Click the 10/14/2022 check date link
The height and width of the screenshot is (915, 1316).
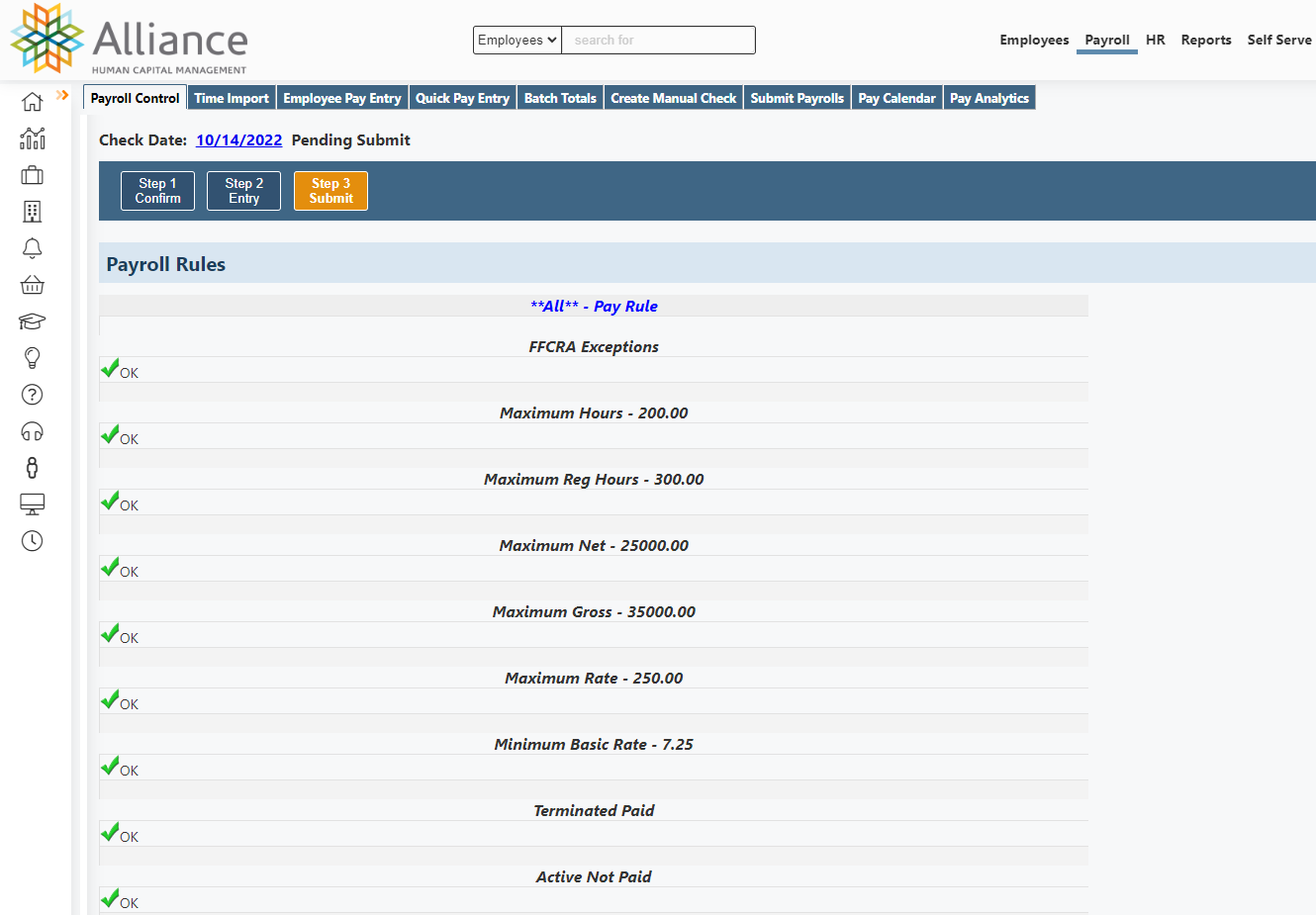[239, 140]
